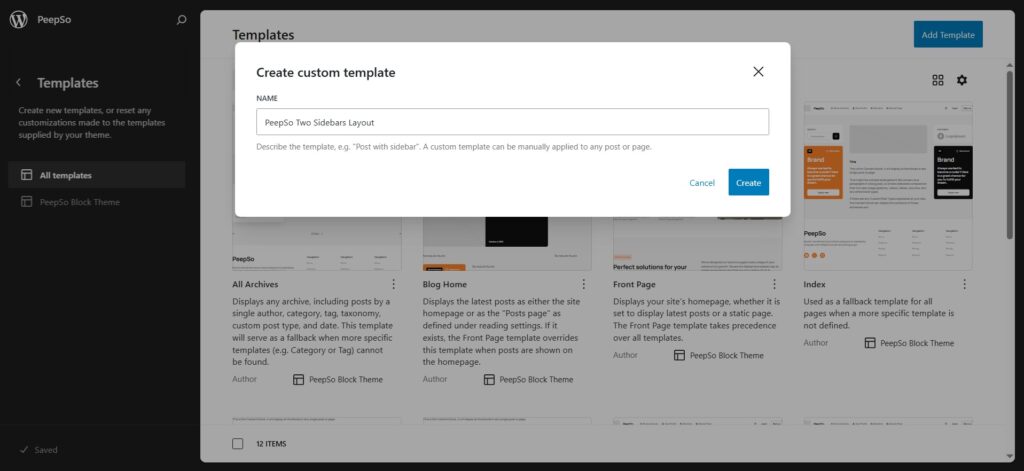
Task: Click Cancel in the dialog
Action: 702,182
